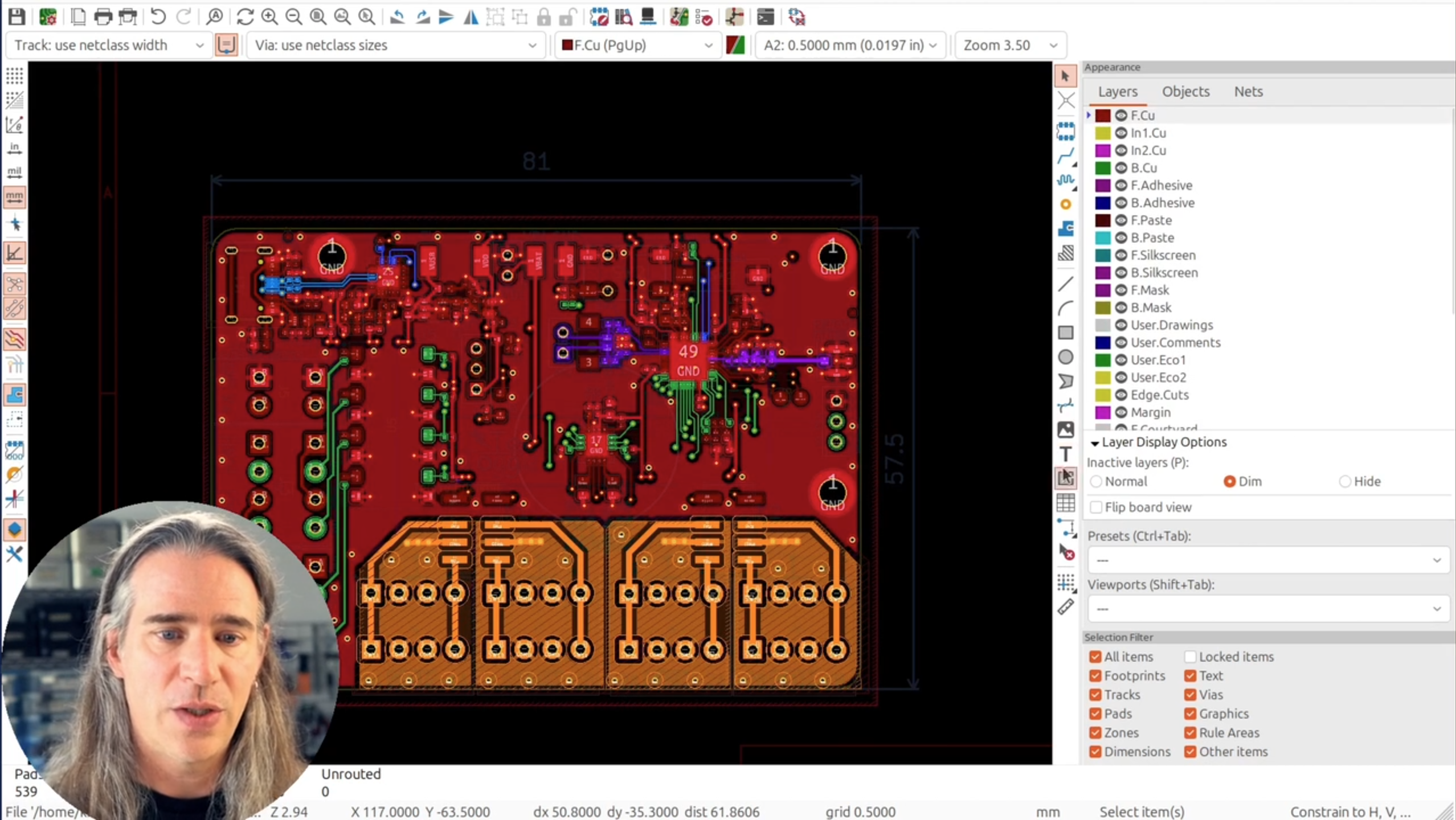The height and width of the screenshot is (820, 1456).
Task: Select the Edge.Cuts layer entry
Action: (x=1159, y=395)
